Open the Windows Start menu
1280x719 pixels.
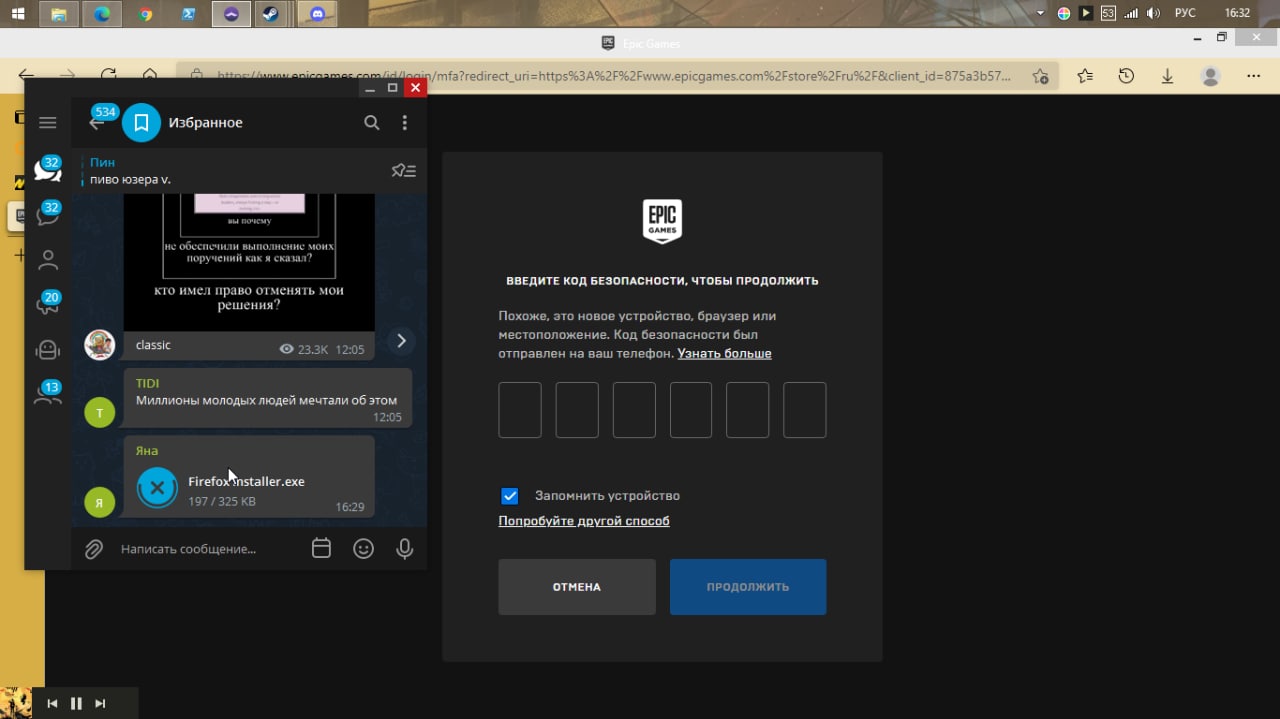[x=17, y=14]
